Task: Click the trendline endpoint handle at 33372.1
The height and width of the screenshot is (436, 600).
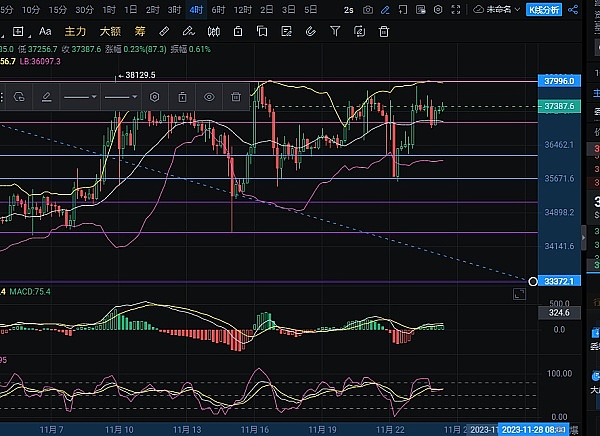Action: [532, 281]
